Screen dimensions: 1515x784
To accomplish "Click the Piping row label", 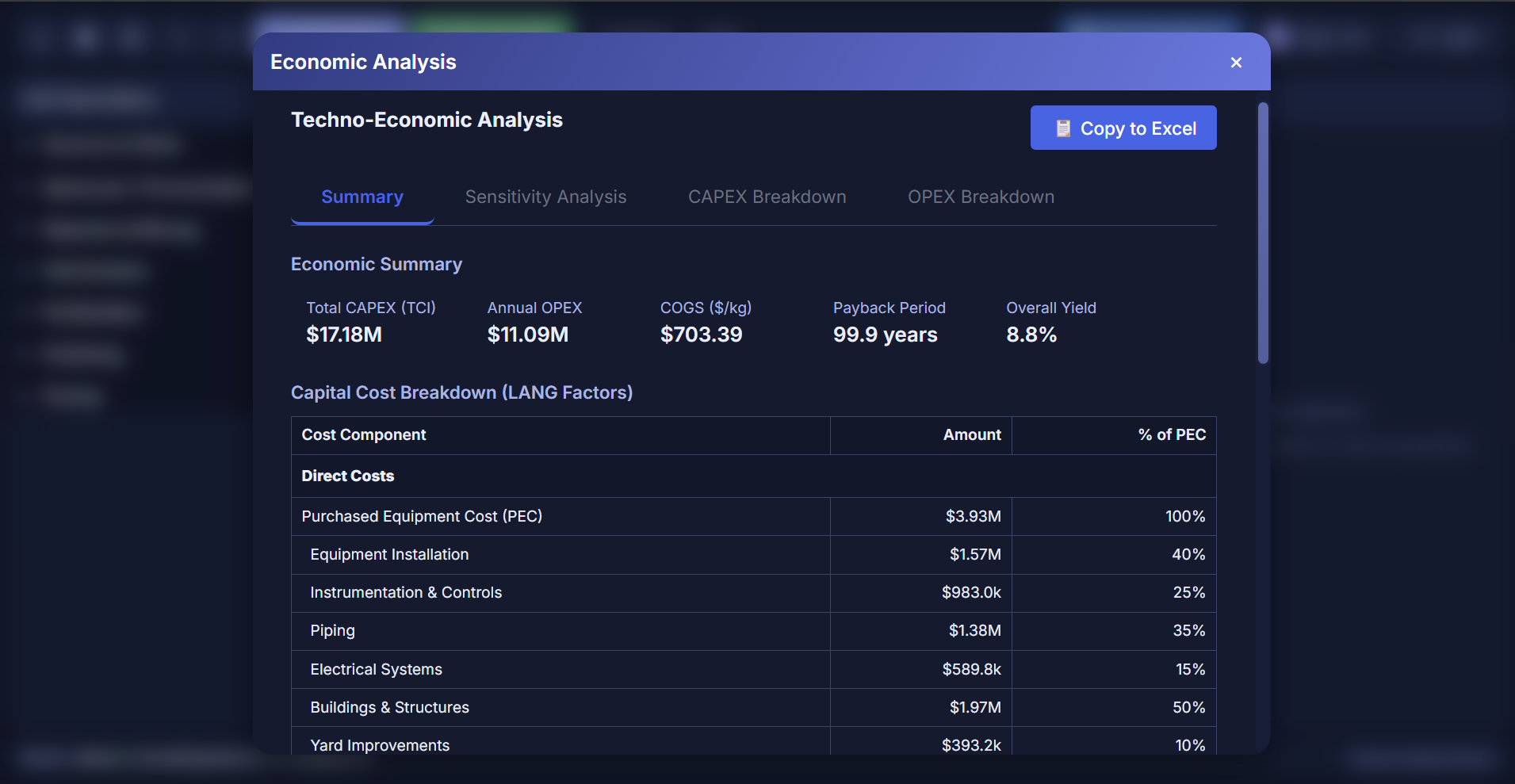I will coord(332,631).
